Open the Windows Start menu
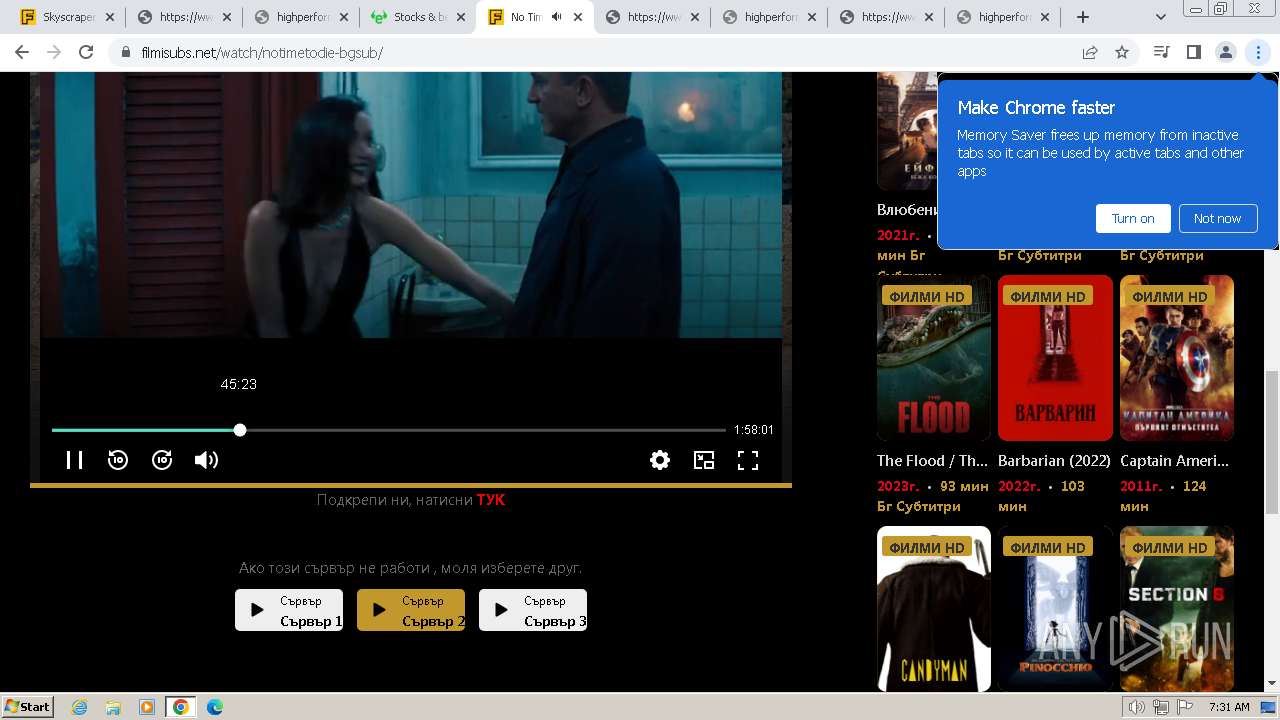Viewport: 1280px width, 720px height. point(28,706)
